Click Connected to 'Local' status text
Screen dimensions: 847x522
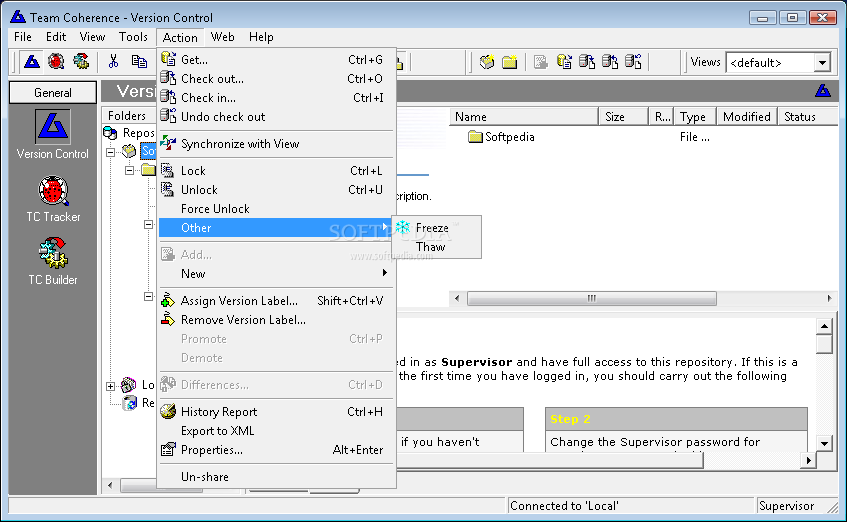564,506
